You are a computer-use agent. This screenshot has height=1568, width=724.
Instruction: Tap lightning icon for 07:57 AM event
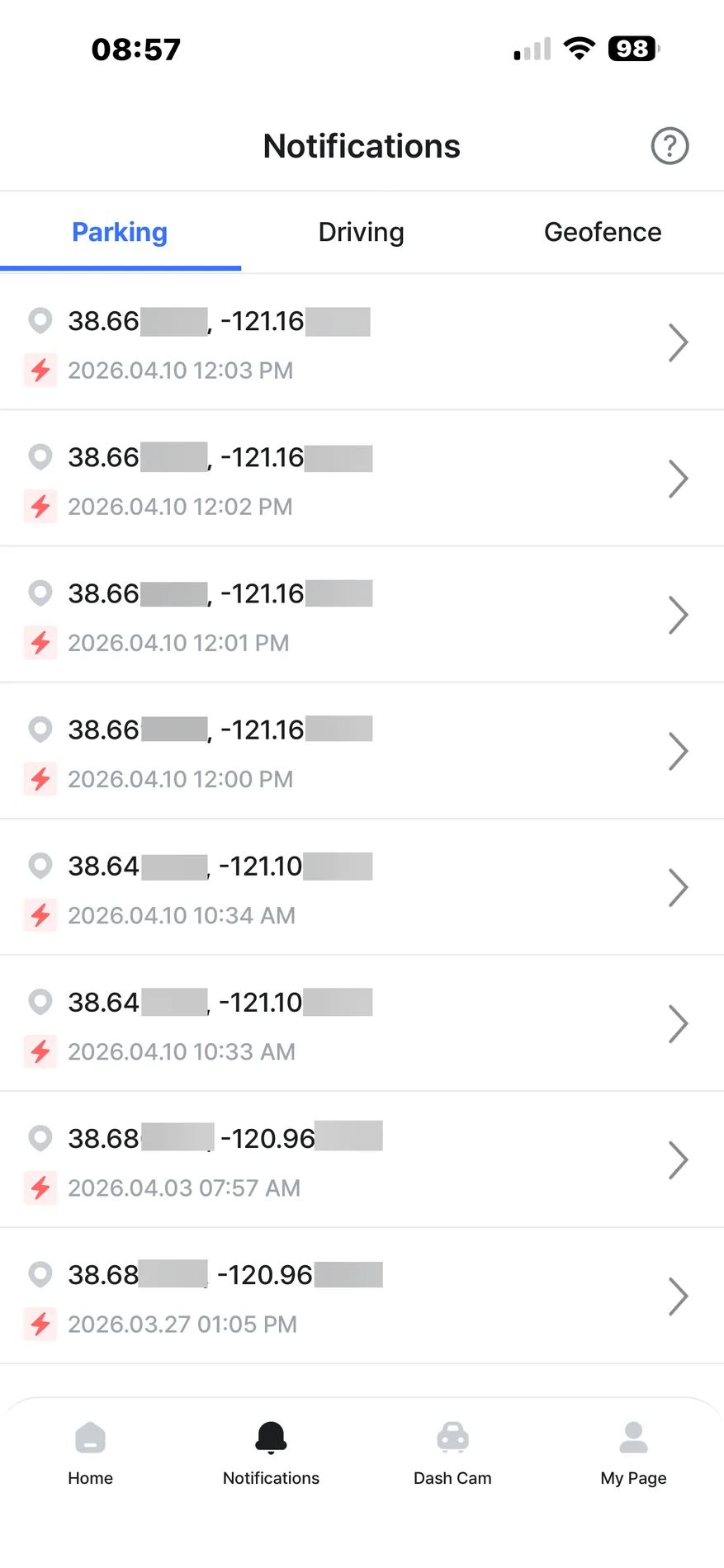click(x=40, y=1188)
